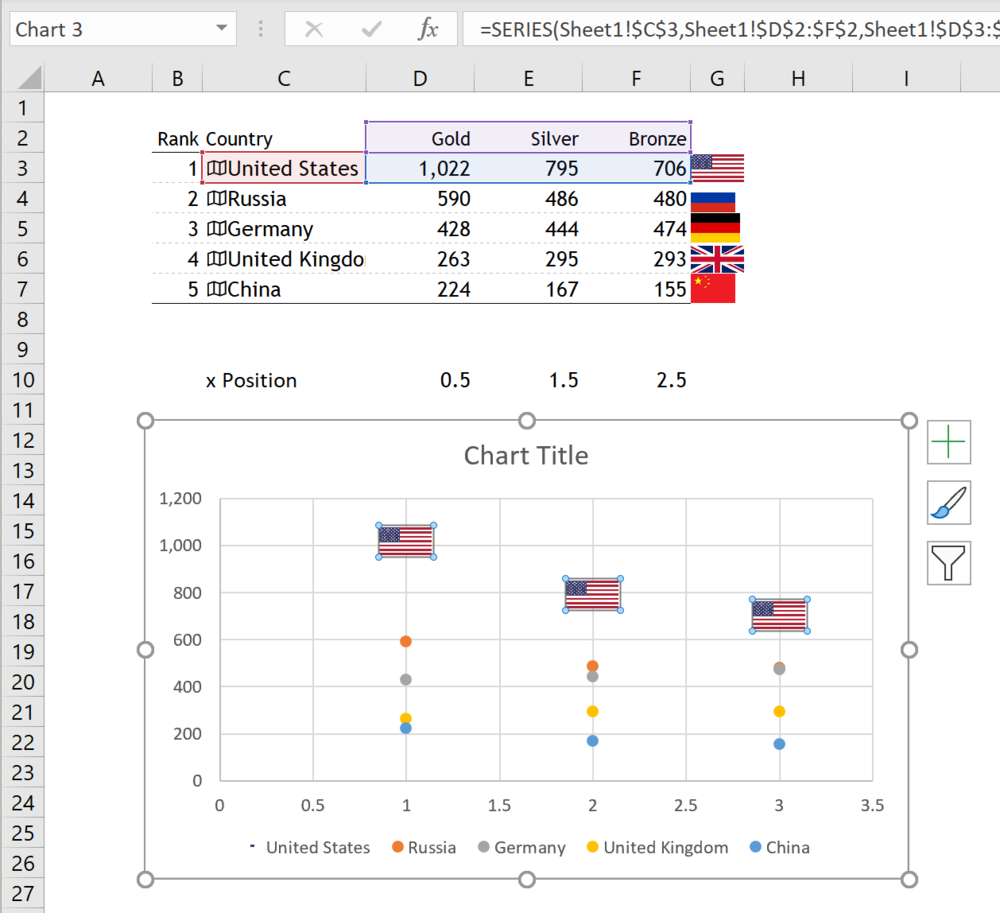Click the orange Russia data point marker
The height and width of the screenshot is (913, 1000).
coord(405,640)
